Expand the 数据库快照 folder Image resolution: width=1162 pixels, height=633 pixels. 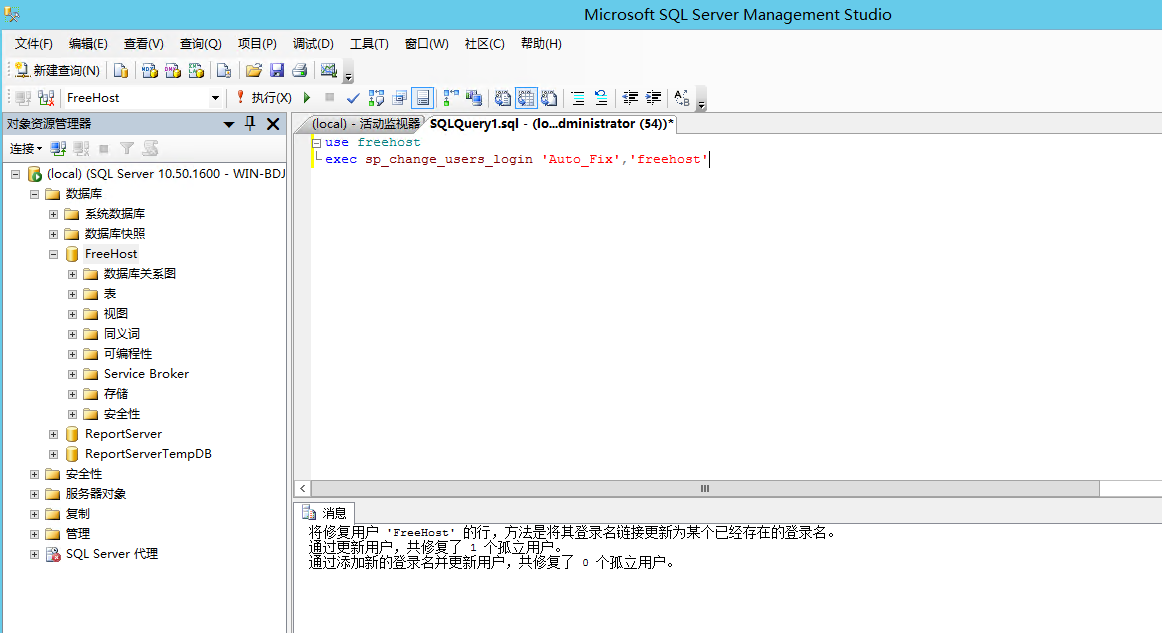coord(53,234)
